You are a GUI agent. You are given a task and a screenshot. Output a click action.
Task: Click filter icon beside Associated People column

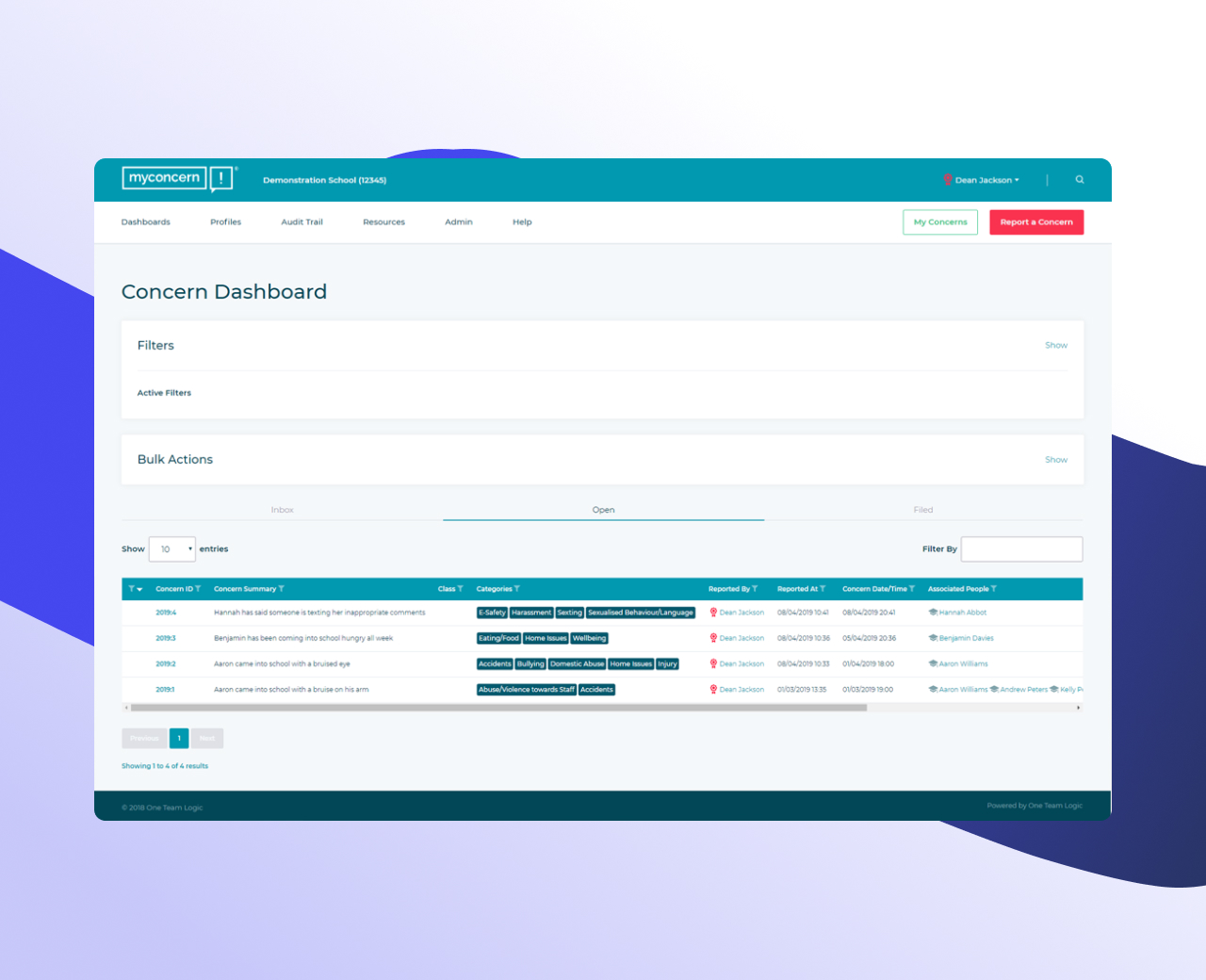[994, 589]
